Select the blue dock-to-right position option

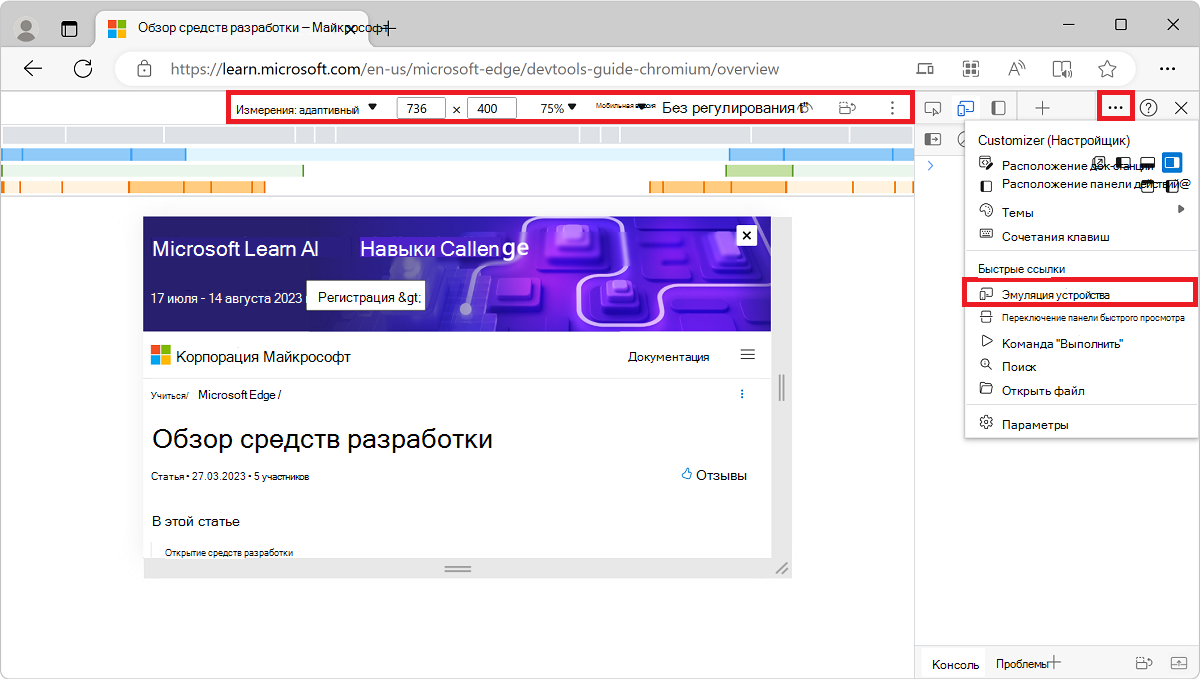click(1172, 163)
